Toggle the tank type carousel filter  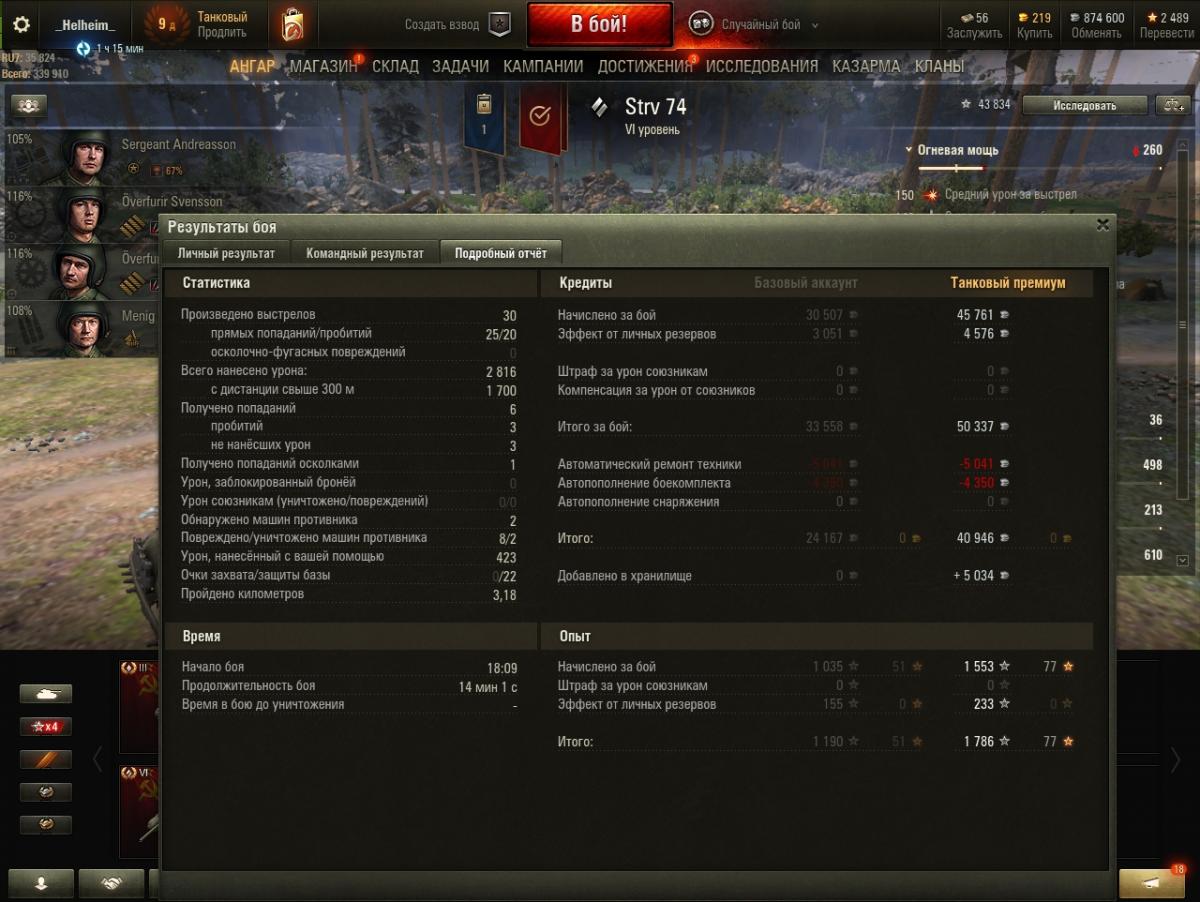(x=46, y=694)
